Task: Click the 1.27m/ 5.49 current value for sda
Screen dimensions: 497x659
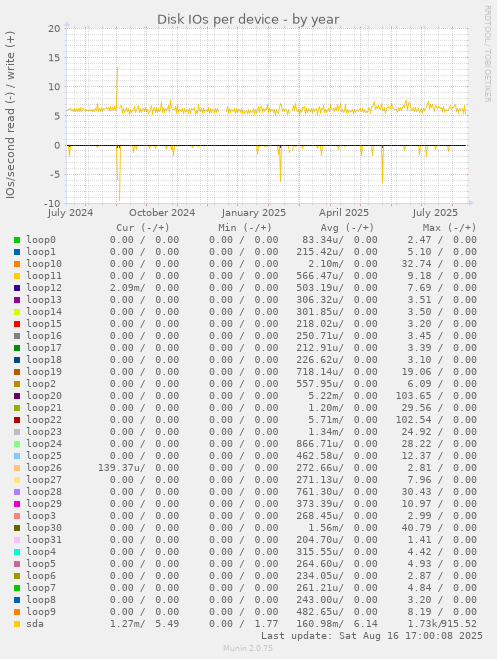Action: coord(145,624)
